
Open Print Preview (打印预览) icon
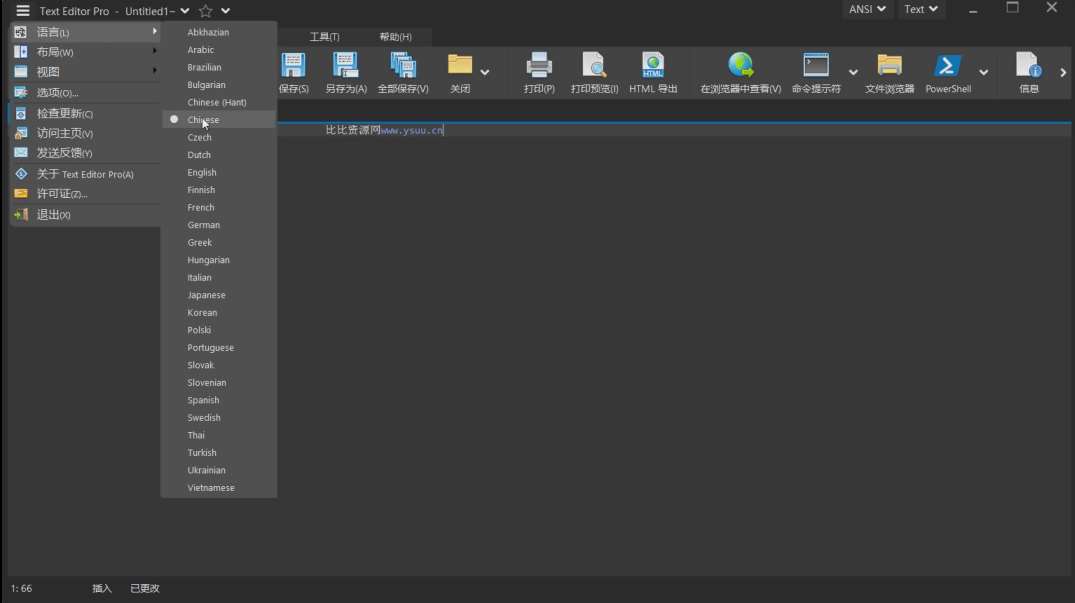coord(594,71)
